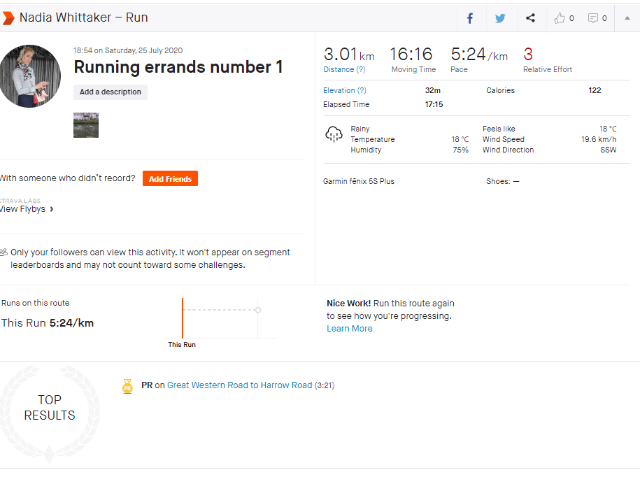Open the Learn More link
The height and width of the screenshot is (477, 640).
[x=349, y=328]
